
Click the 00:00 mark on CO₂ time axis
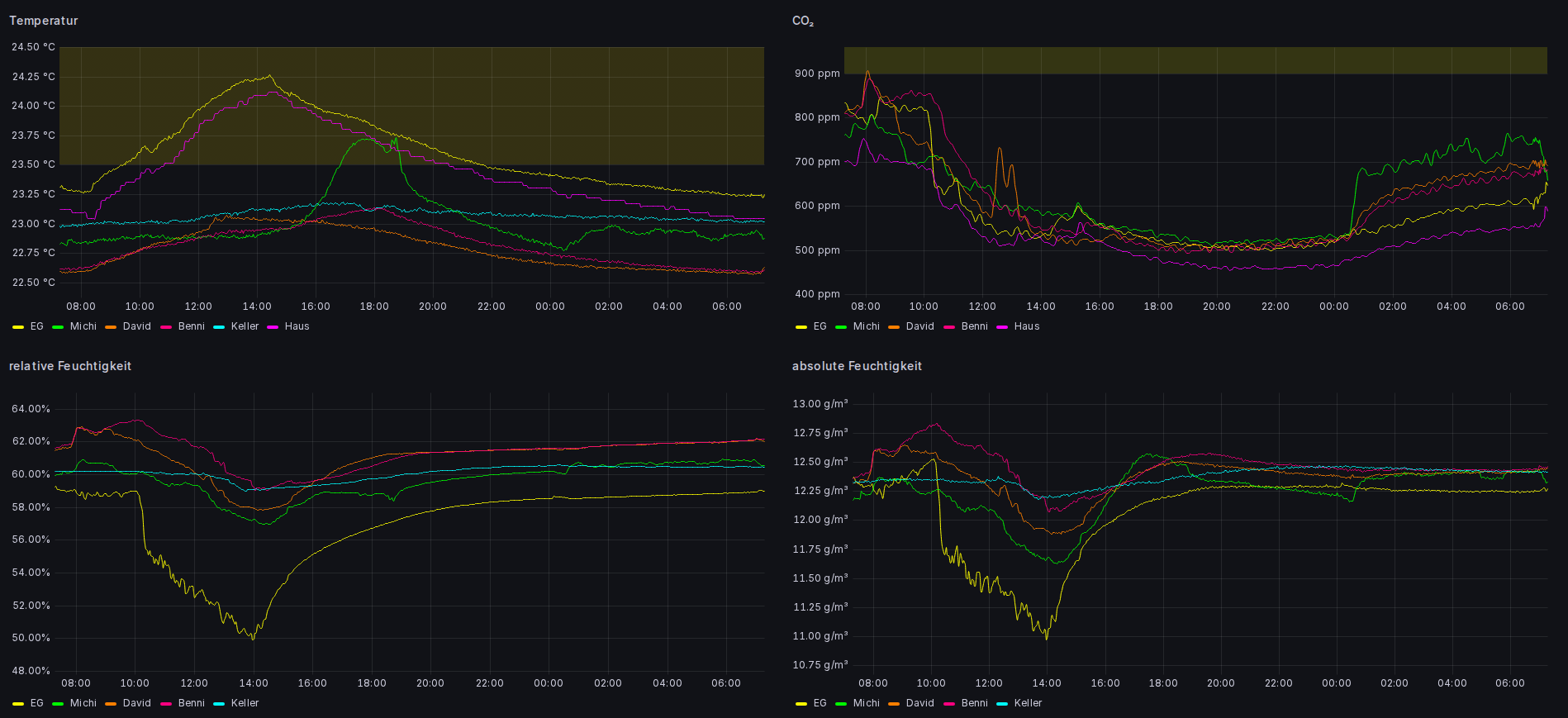tap(1333, 307)
